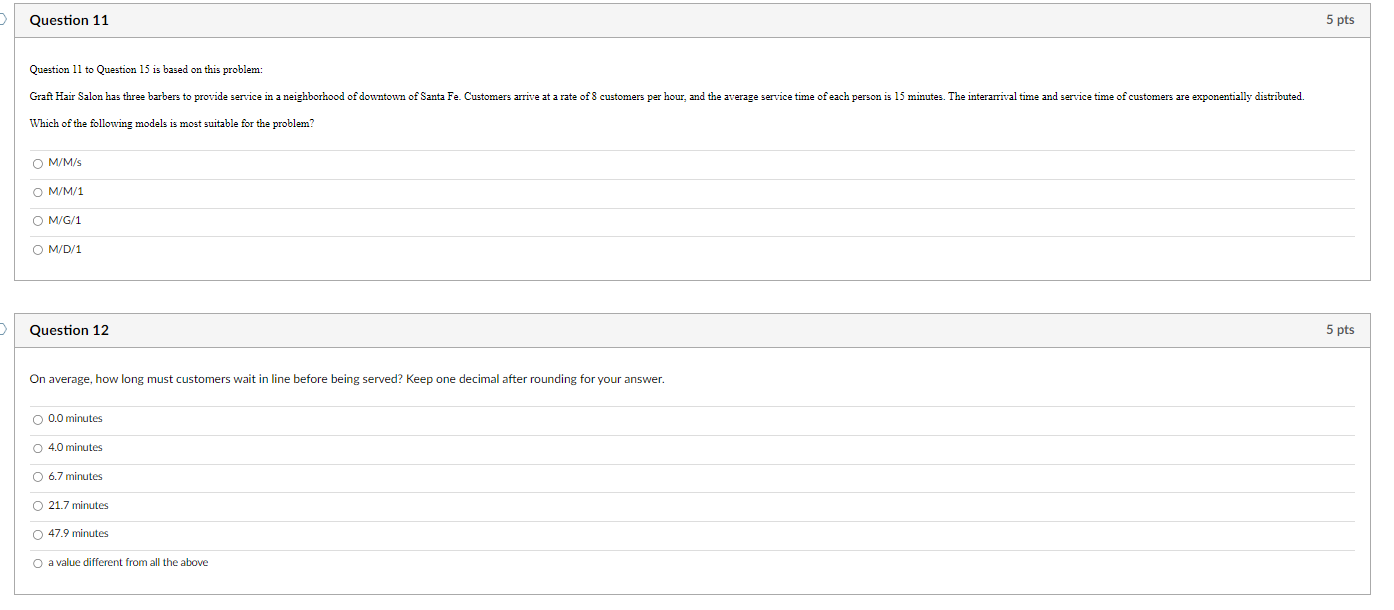The height and width of the screenshot is (610, 1394).
Task: Click the Question 11 header
Action: coord(68,20)
